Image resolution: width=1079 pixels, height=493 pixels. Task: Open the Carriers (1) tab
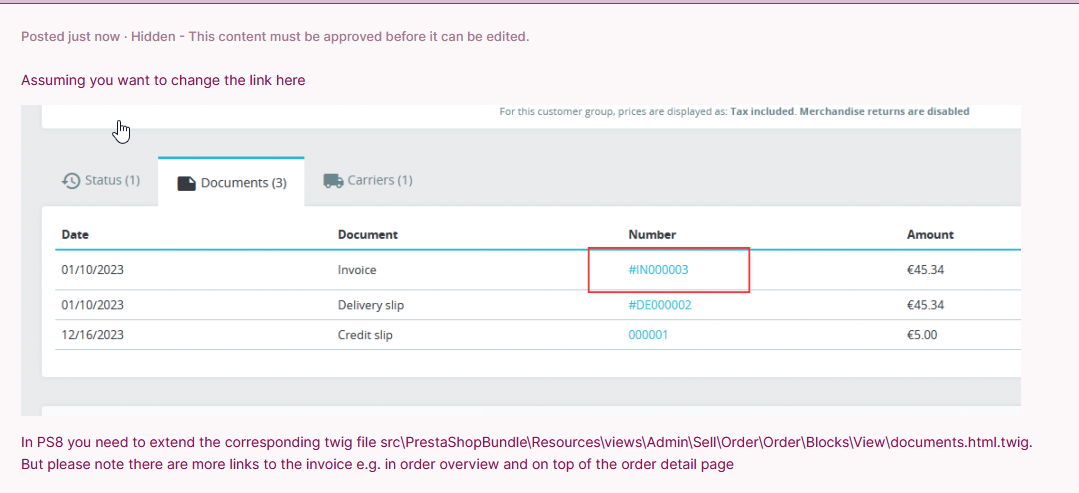click(x=379, y=181)
